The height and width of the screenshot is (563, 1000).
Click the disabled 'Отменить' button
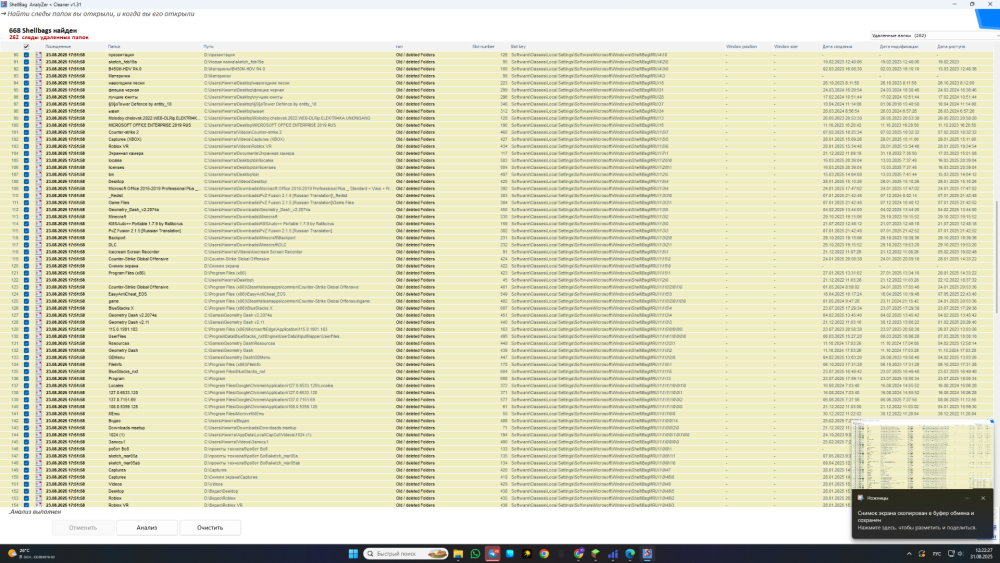[83, 527]
